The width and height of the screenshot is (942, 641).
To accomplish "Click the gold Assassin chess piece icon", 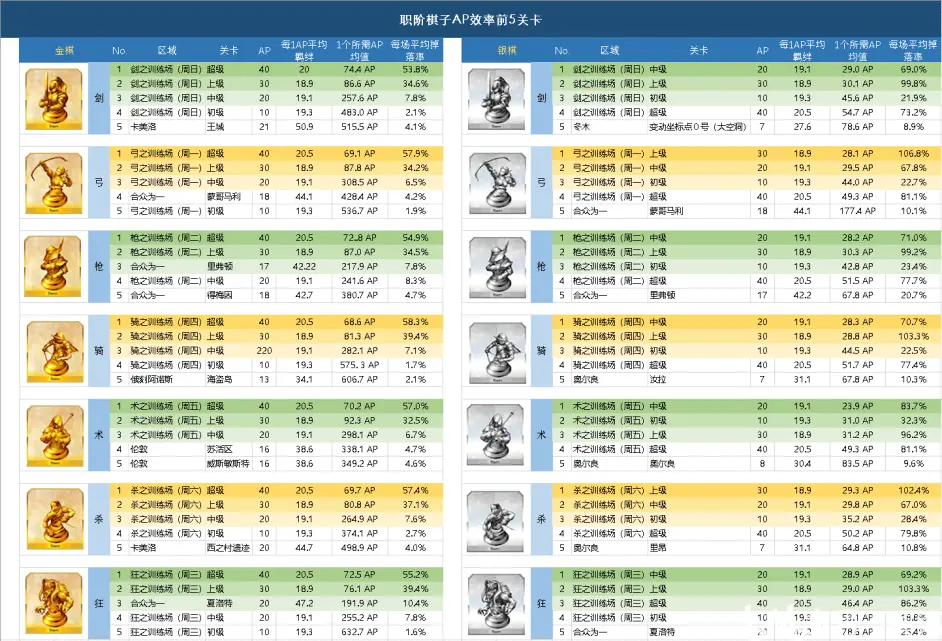I will click(x=54, y=519).
